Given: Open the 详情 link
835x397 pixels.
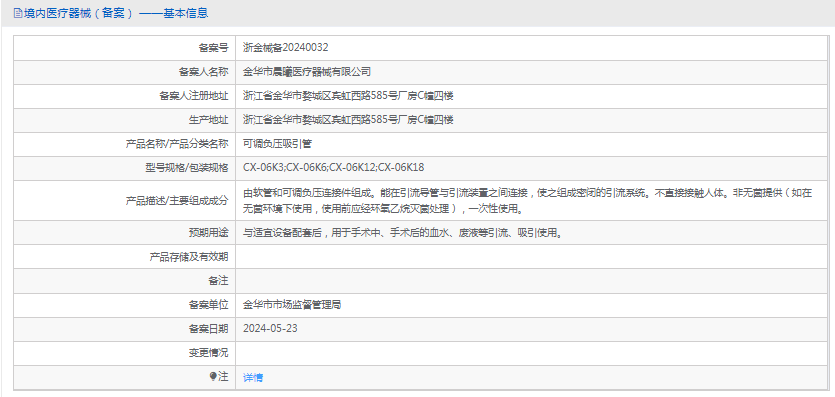Looking at the screenshot, I should (253, 377).
